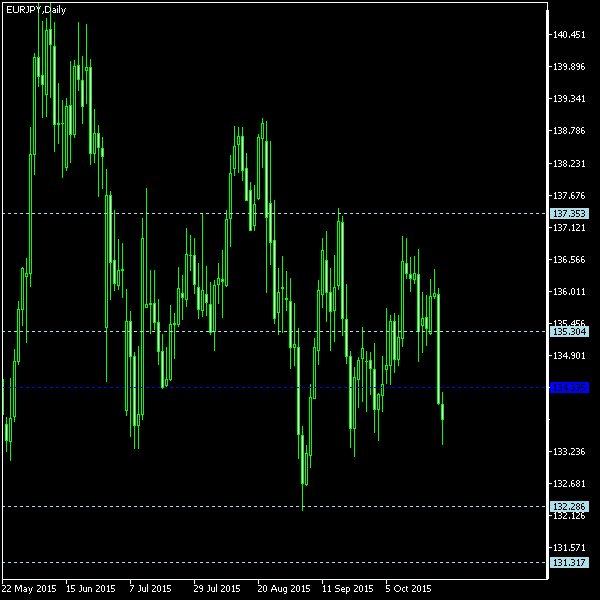This screenshot has height=600, width=600.
Task: Click the 11 Sep 2015 date label
Action: pyautogui.click(x=347, y=589)
